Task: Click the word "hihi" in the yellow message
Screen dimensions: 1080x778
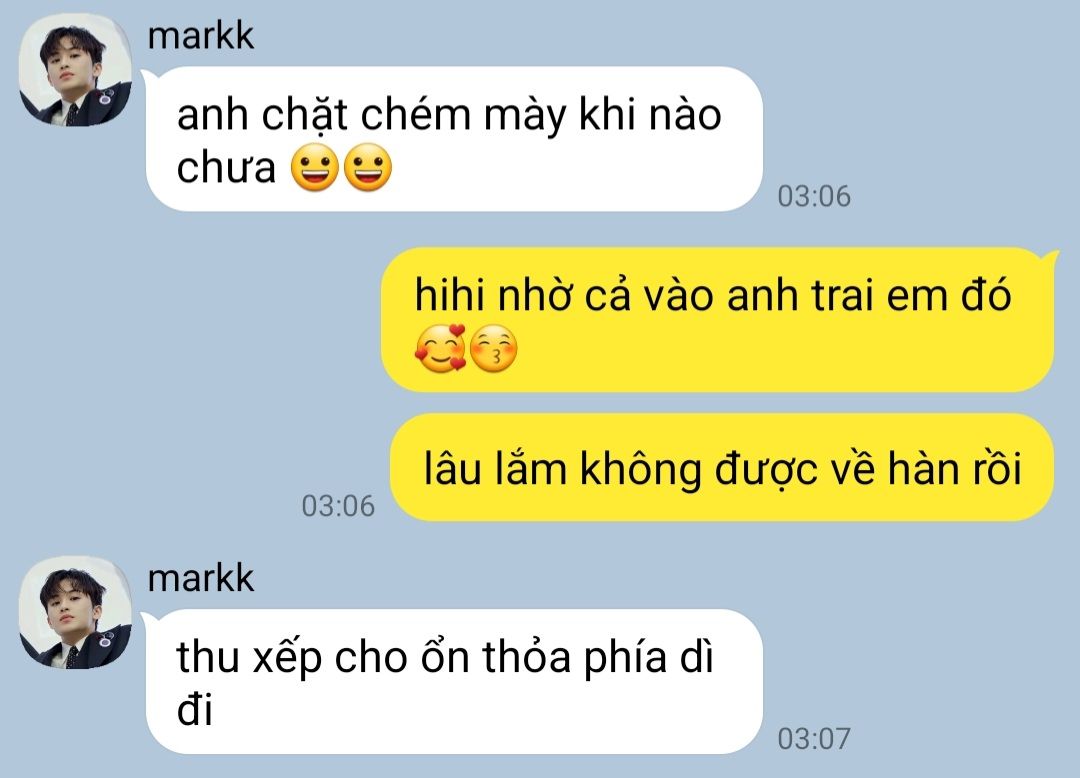Action: (449, 295)
